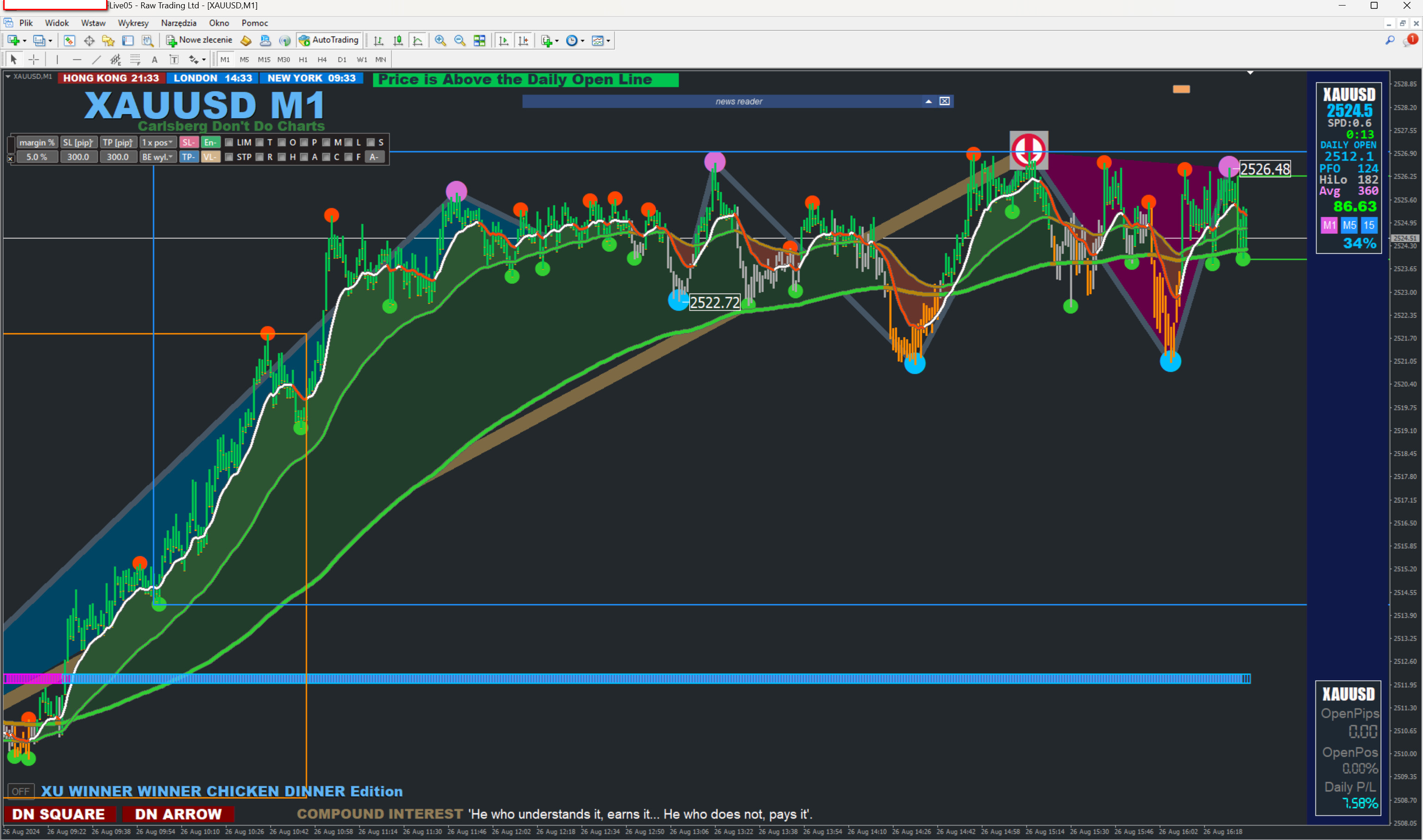Click the pink SL- button
The width and height of the screenshot is (1423, 840).
coord(189,142)
